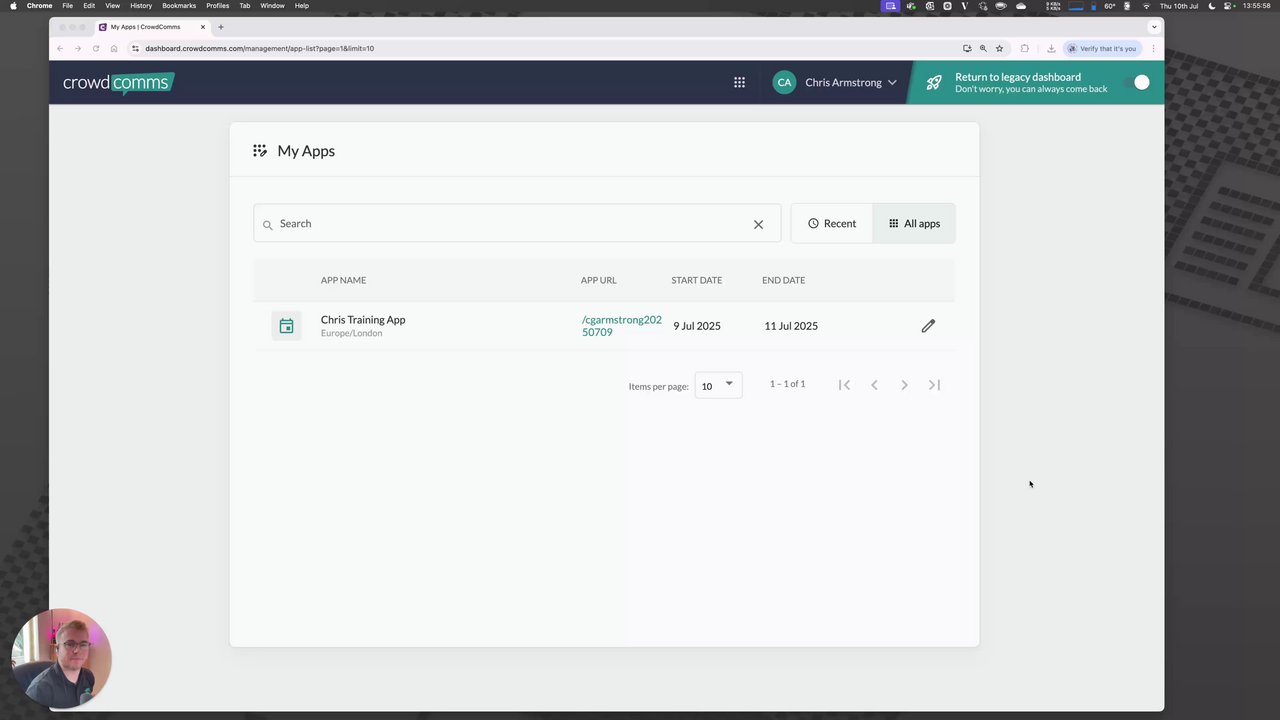Expand the tab search chevron
The height and width of the screenshot is (720, 1280).
point(1154,27)
